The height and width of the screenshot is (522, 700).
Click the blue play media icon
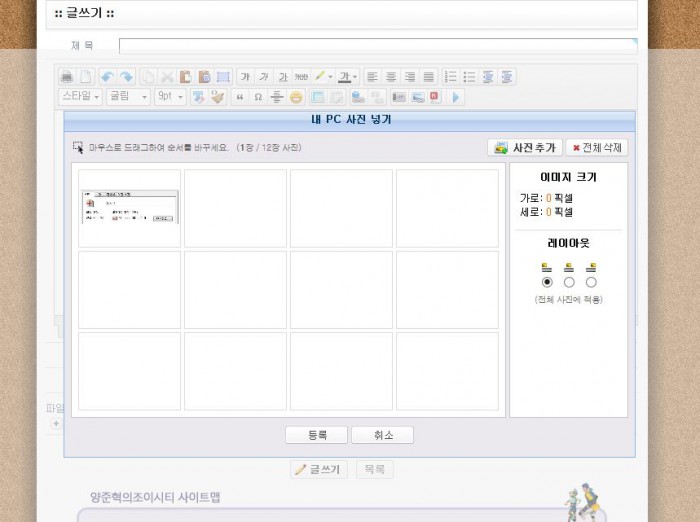(456, 97)
